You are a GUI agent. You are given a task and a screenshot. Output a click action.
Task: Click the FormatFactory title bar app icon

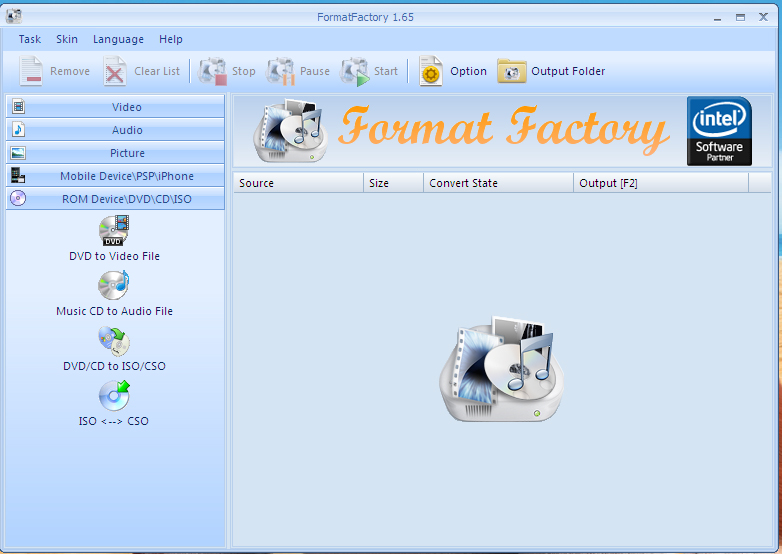13,16
